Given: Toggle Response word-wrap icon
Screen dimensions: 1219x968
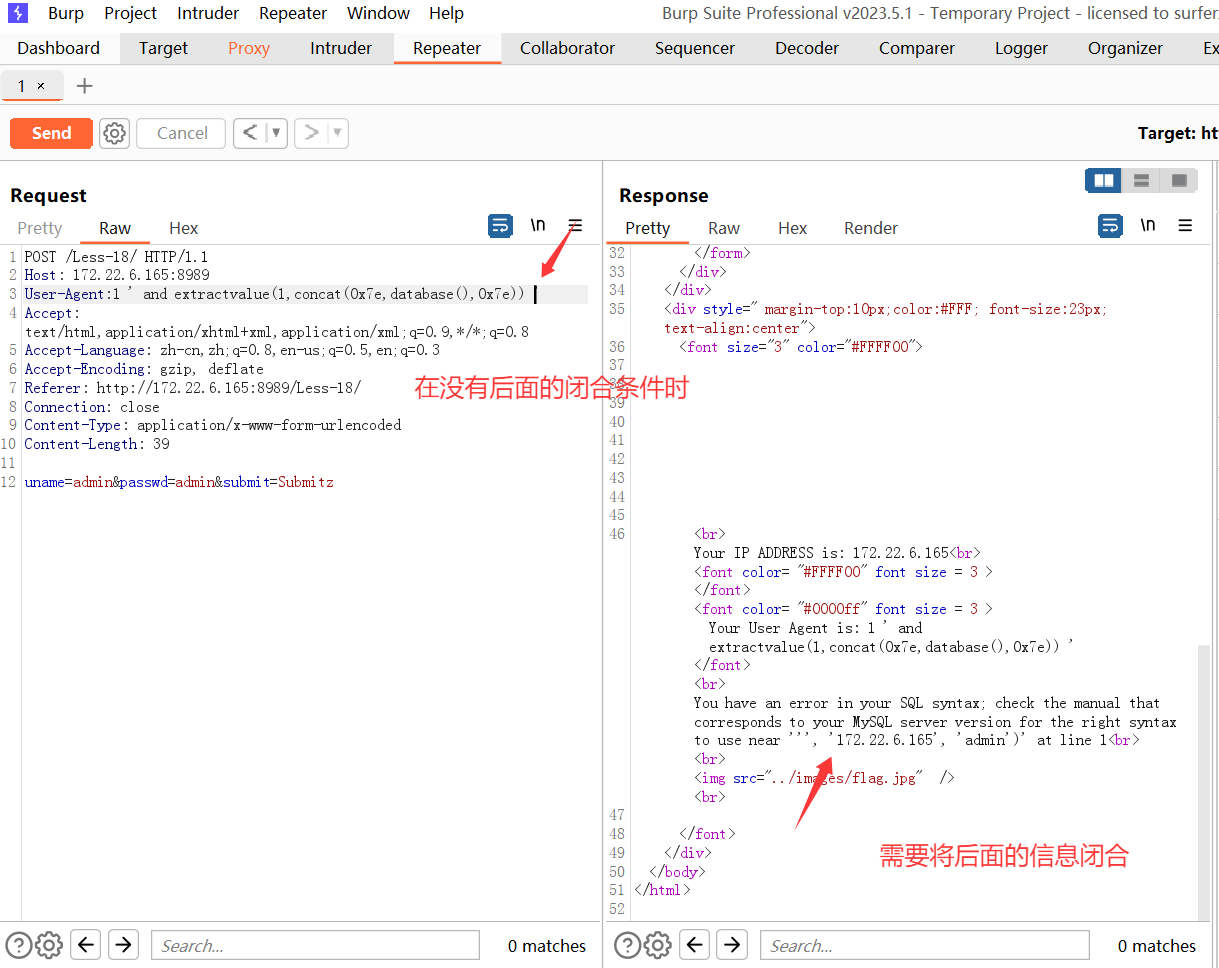Looking at the screenshot, I should click(x=1110, y=226).
